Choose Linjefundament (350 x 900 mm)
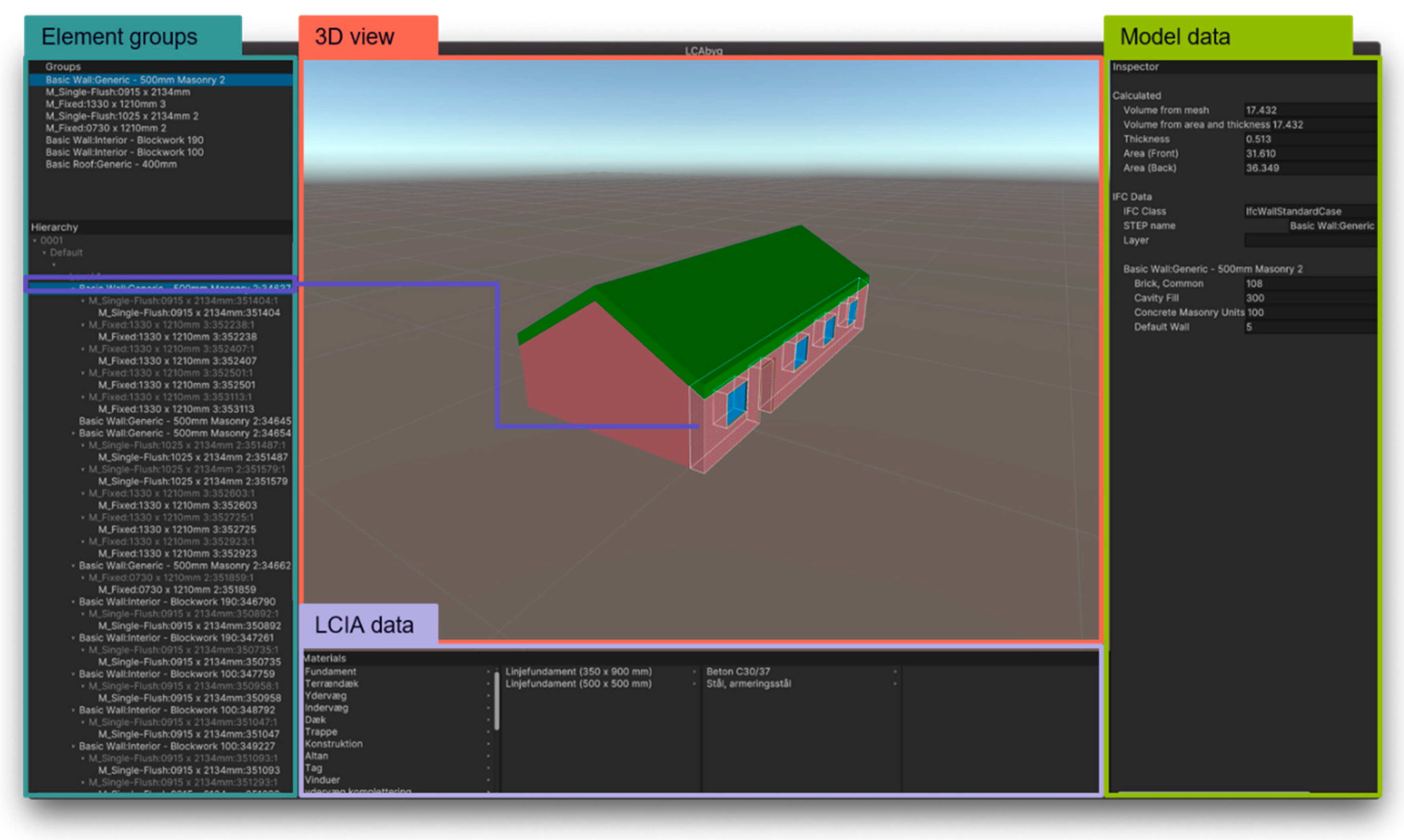The width and height of the screenshot is (1404, 840). [x=578, y=671]
